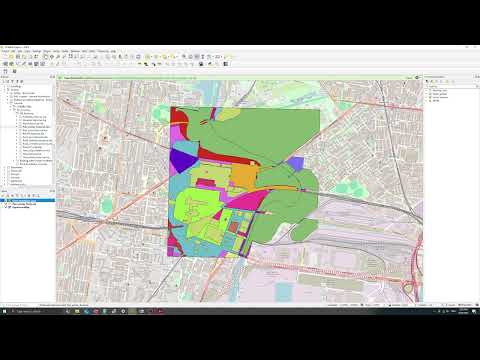Select the Zoom Out tool
The image size is (480, 360).
coord(64,57)
